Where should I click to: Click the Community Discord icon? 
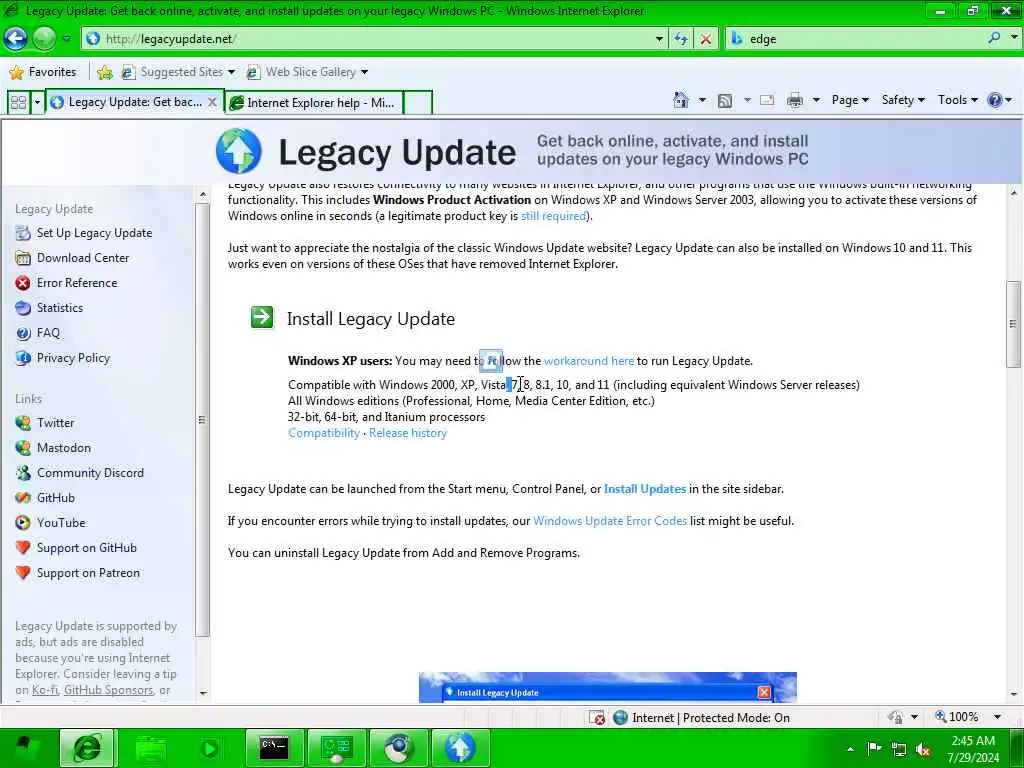(x=23, y=472)
